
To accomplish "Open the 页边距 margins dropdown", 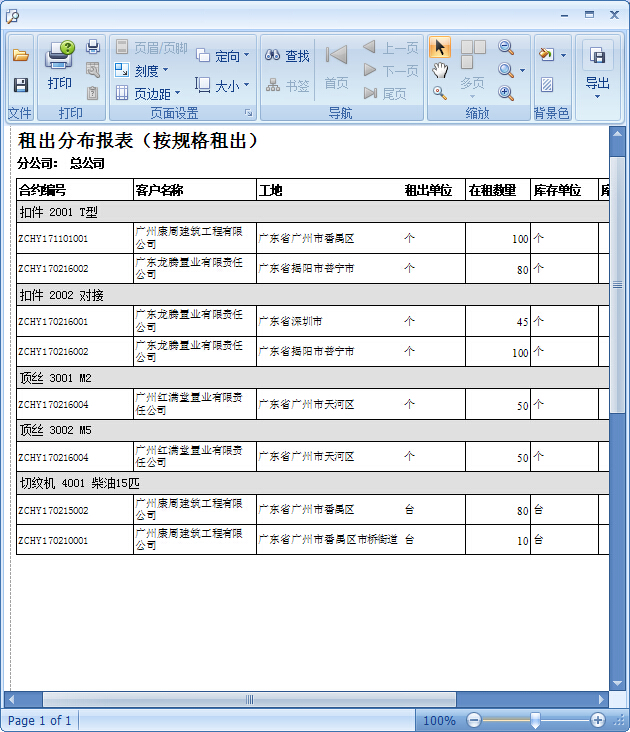I will [x=147, y=93].
